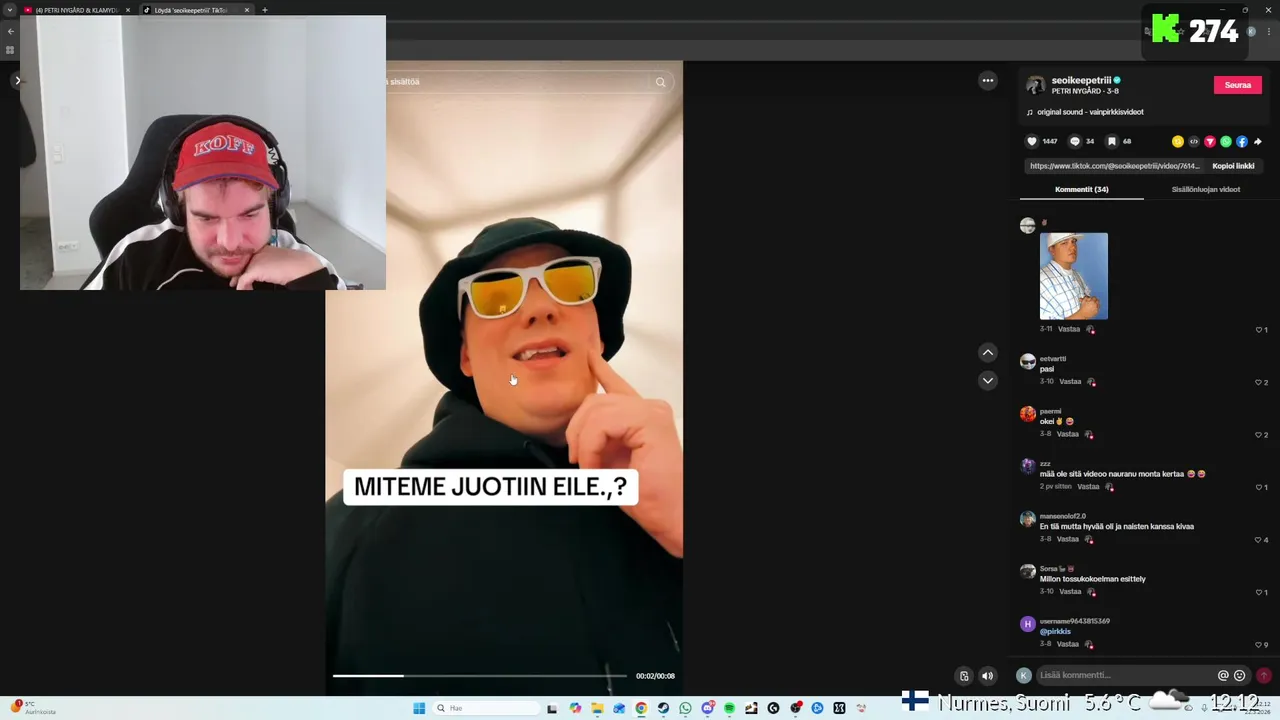
Task: Open Spotify from the taskbar
Action: point(729,708)
